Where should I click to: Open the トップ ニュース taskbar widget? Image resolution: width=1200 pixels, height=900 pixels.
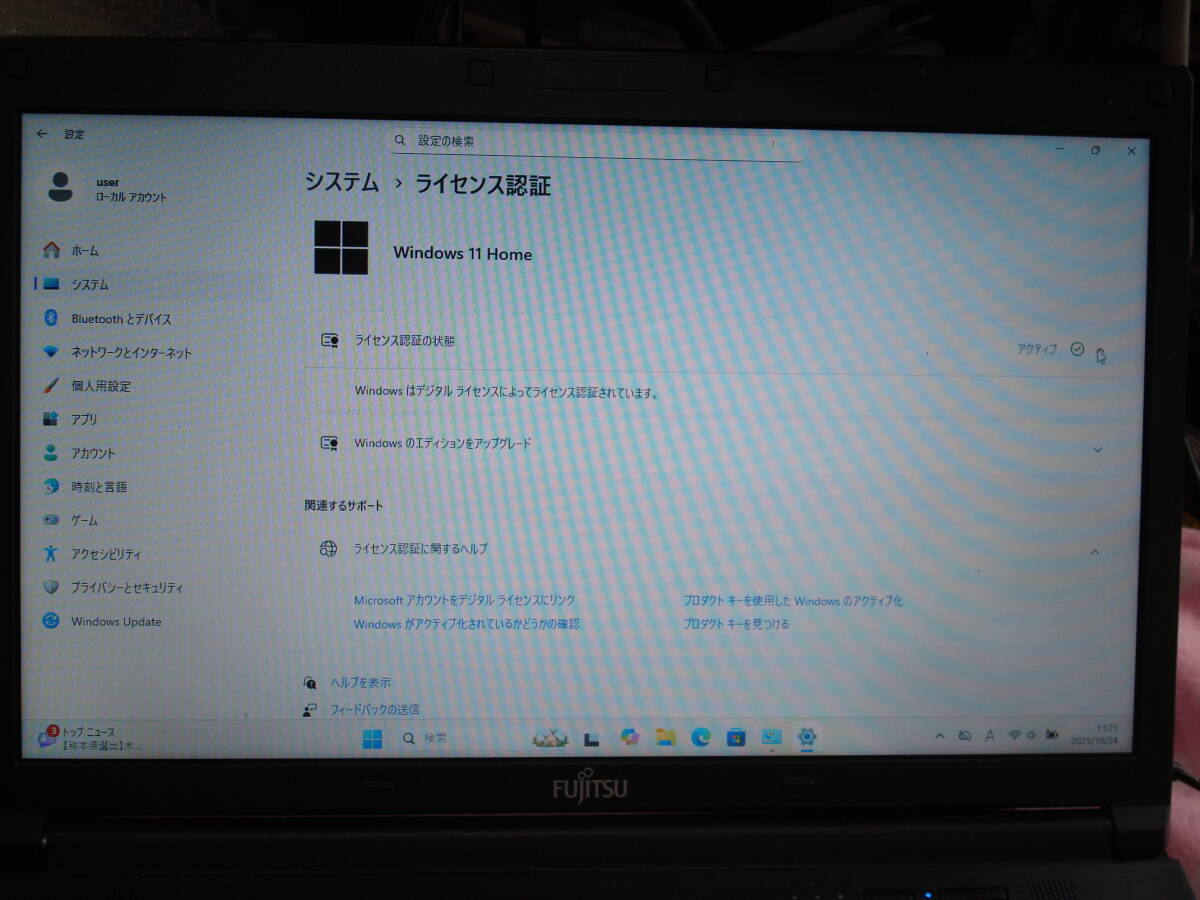pyautogui.click(x=90, y=738)
